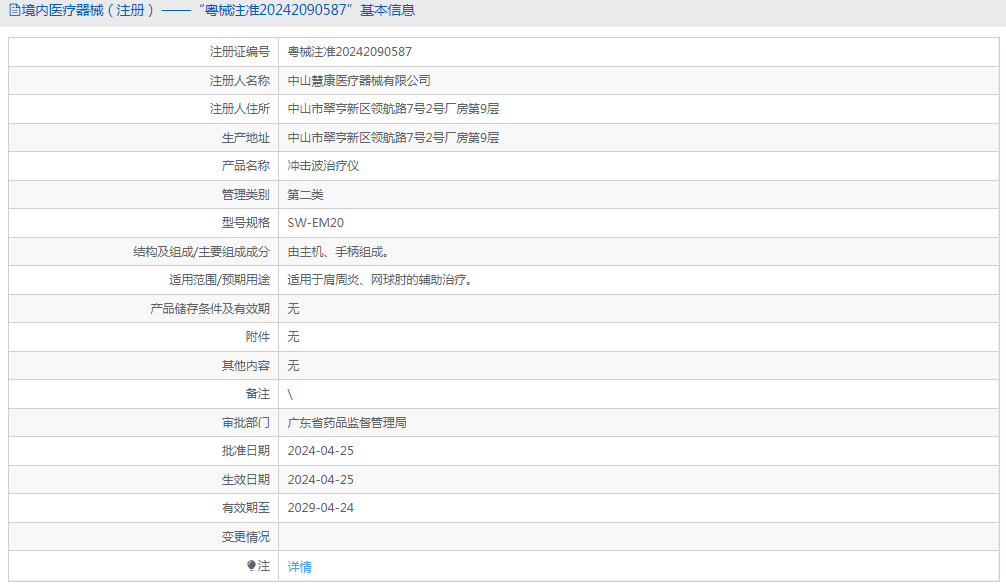Click the 有效期至 value 2029-04-24
Screen dimensions: 1006x586
[321, 508]
